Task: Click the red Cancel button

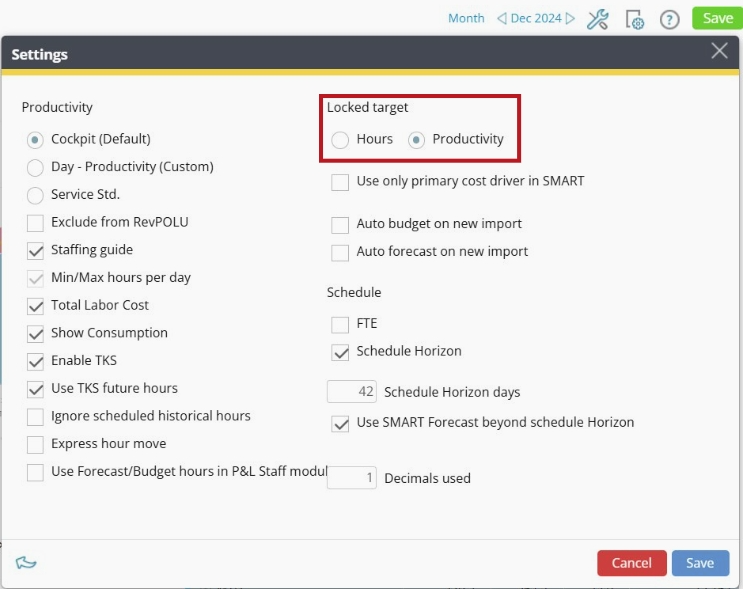Action: tap(632, 563)
